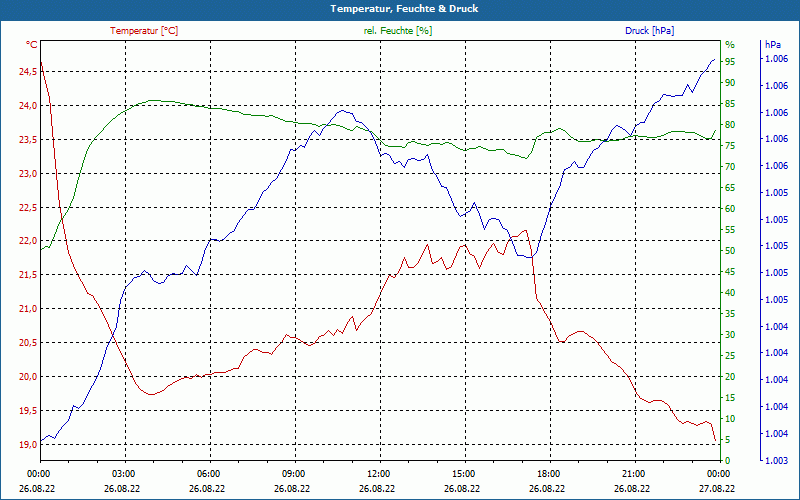
Task: Click the 27.08.22 date label
Action: tap(717, 489)
